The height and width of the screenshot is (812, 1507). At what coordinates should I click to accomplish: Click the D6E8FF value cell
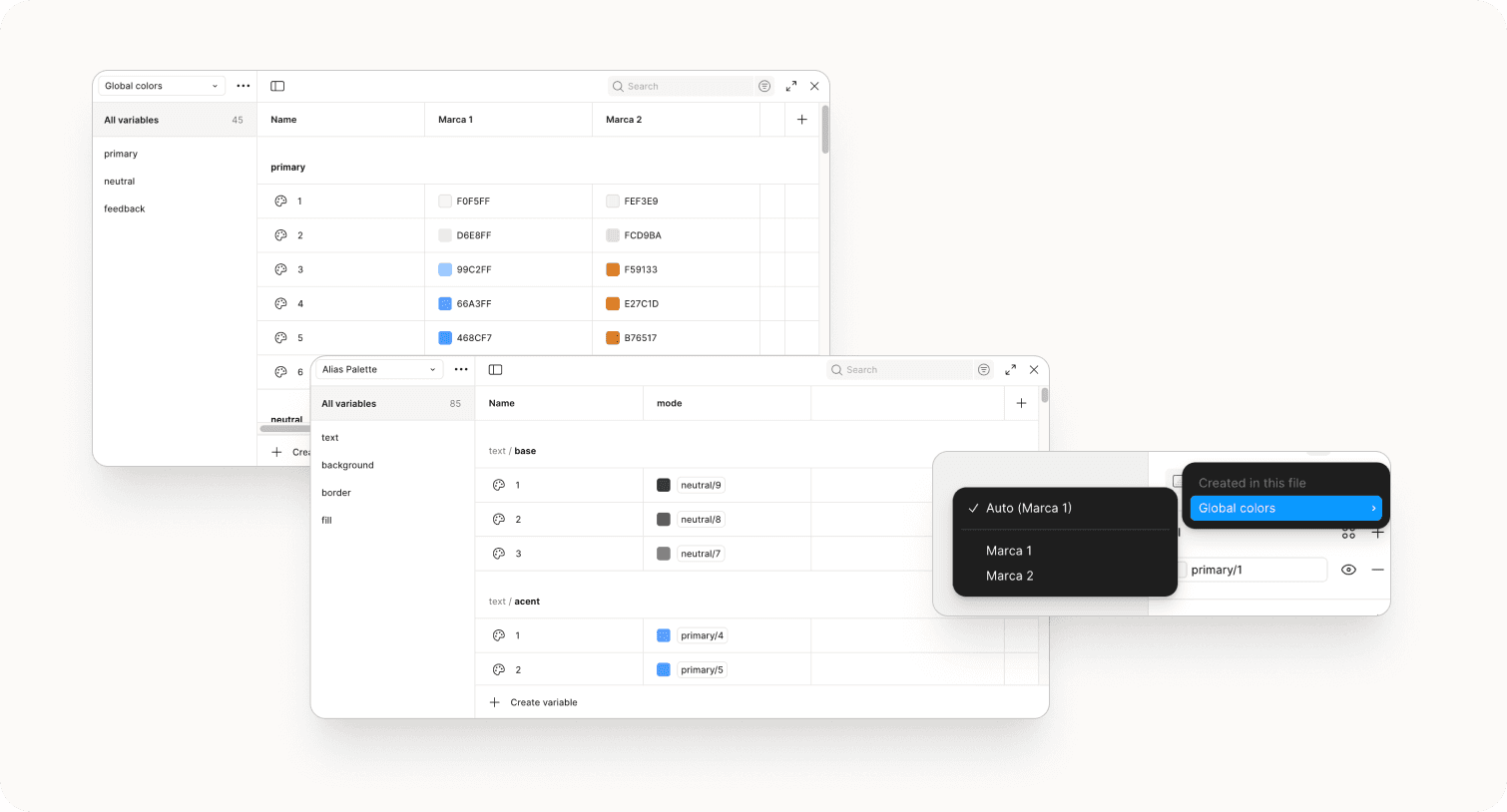coord(508,235)
